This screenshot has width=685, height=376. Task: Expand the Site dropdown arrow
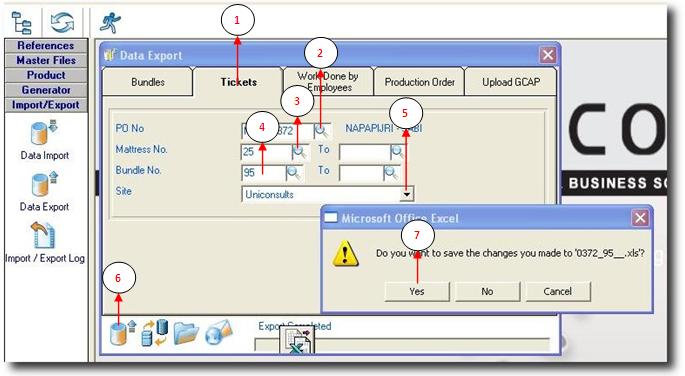click(407, 194)
